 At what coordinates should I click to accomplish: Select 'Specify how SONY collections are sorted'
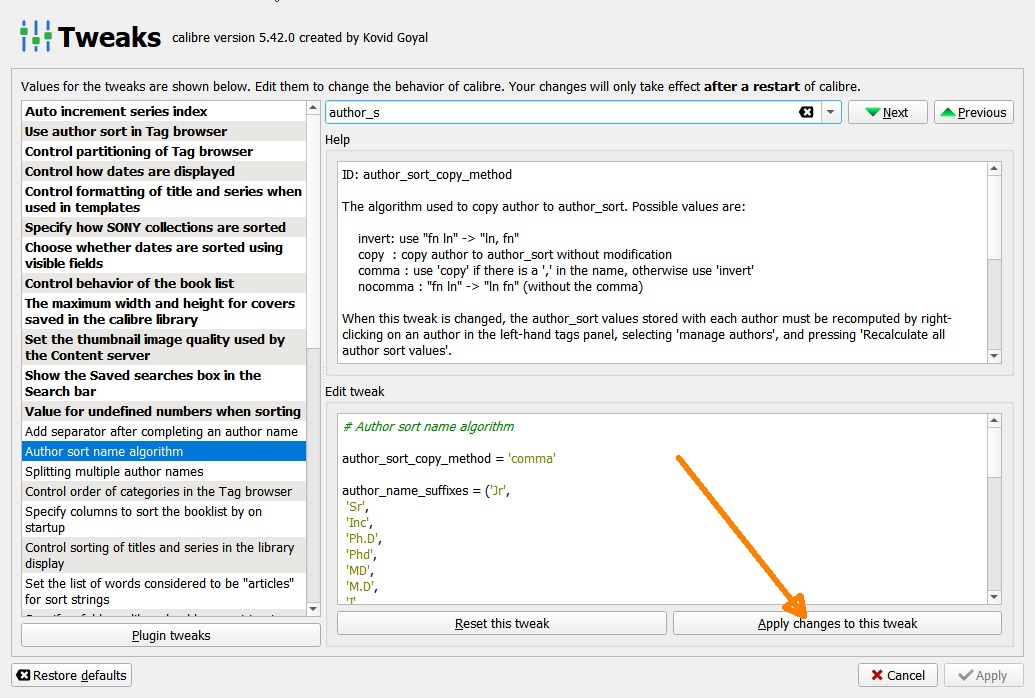[x=164, y=227]
